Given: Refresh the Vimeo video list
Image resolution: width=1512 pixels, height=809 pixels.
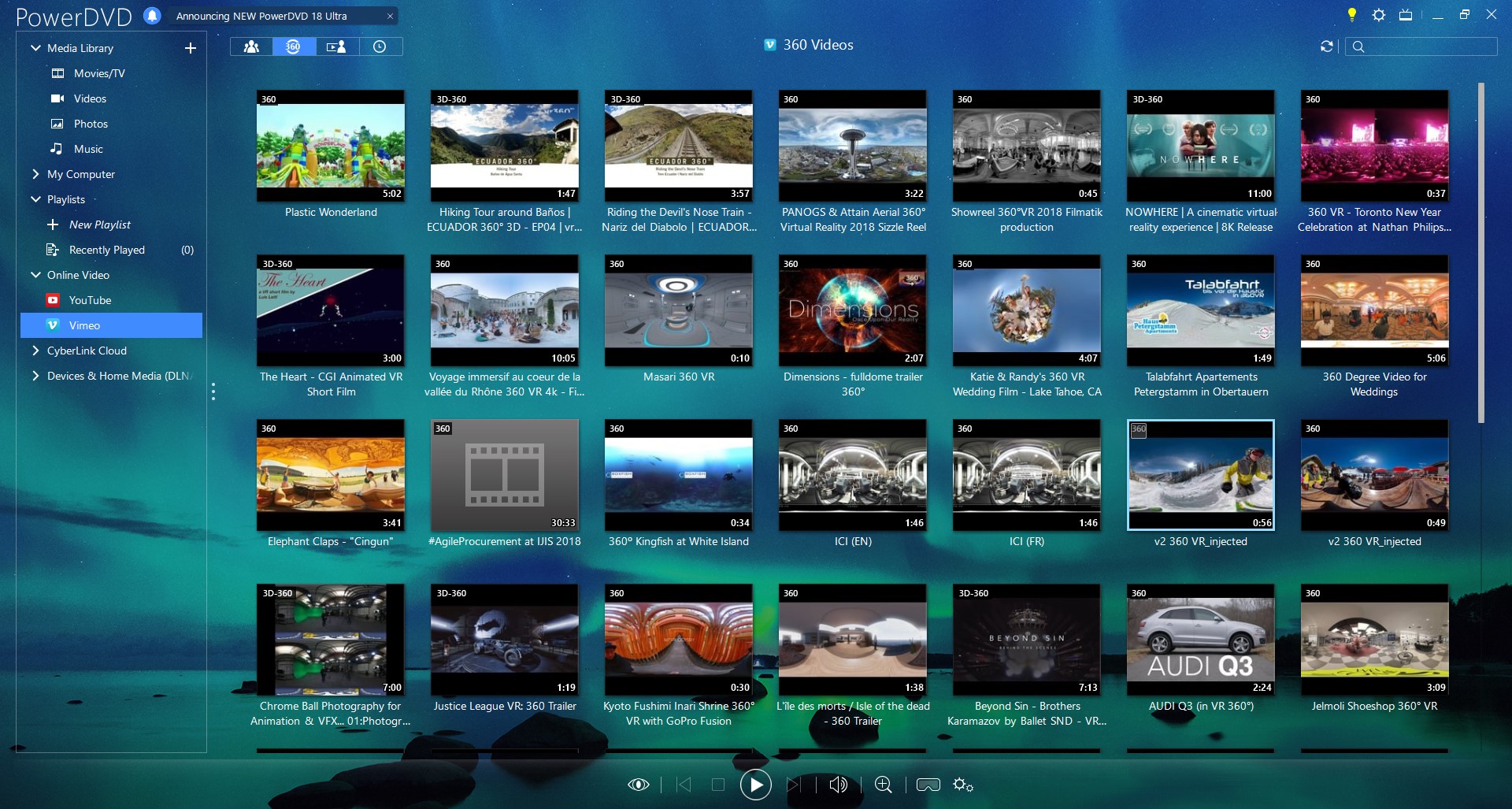Looking at the screenshot, I should pos(1326,46).
